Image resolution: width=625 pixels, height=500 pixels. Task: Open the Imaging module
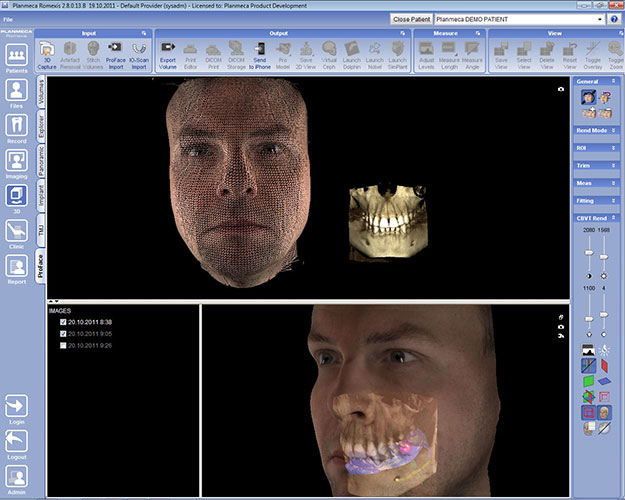click(x=16, y=161)
